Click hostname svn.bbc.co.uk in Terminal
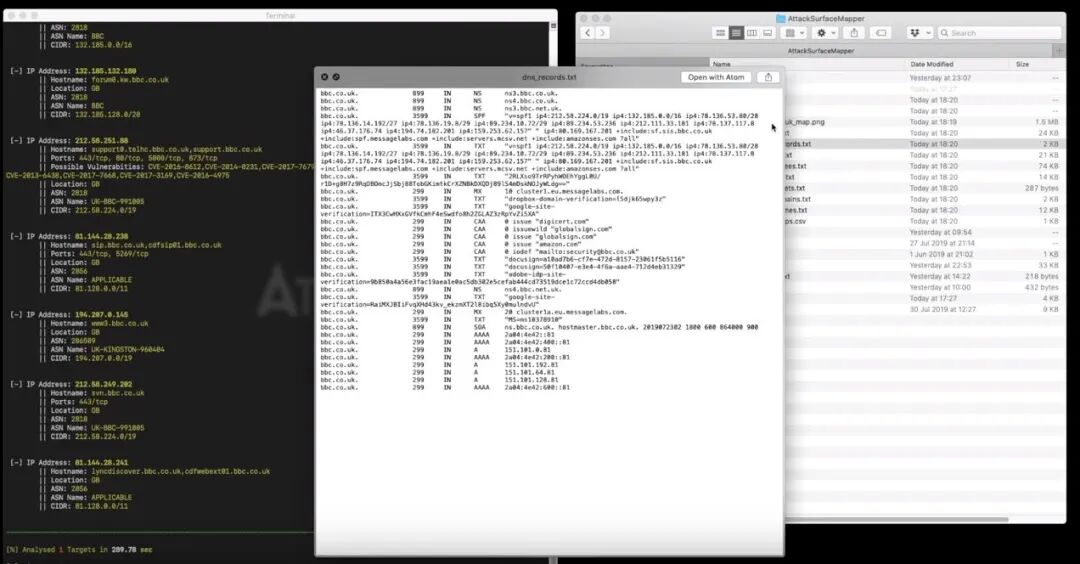The height and width of the screenshot is (564, 1080). pyautogui.click(x=118, y=393)
